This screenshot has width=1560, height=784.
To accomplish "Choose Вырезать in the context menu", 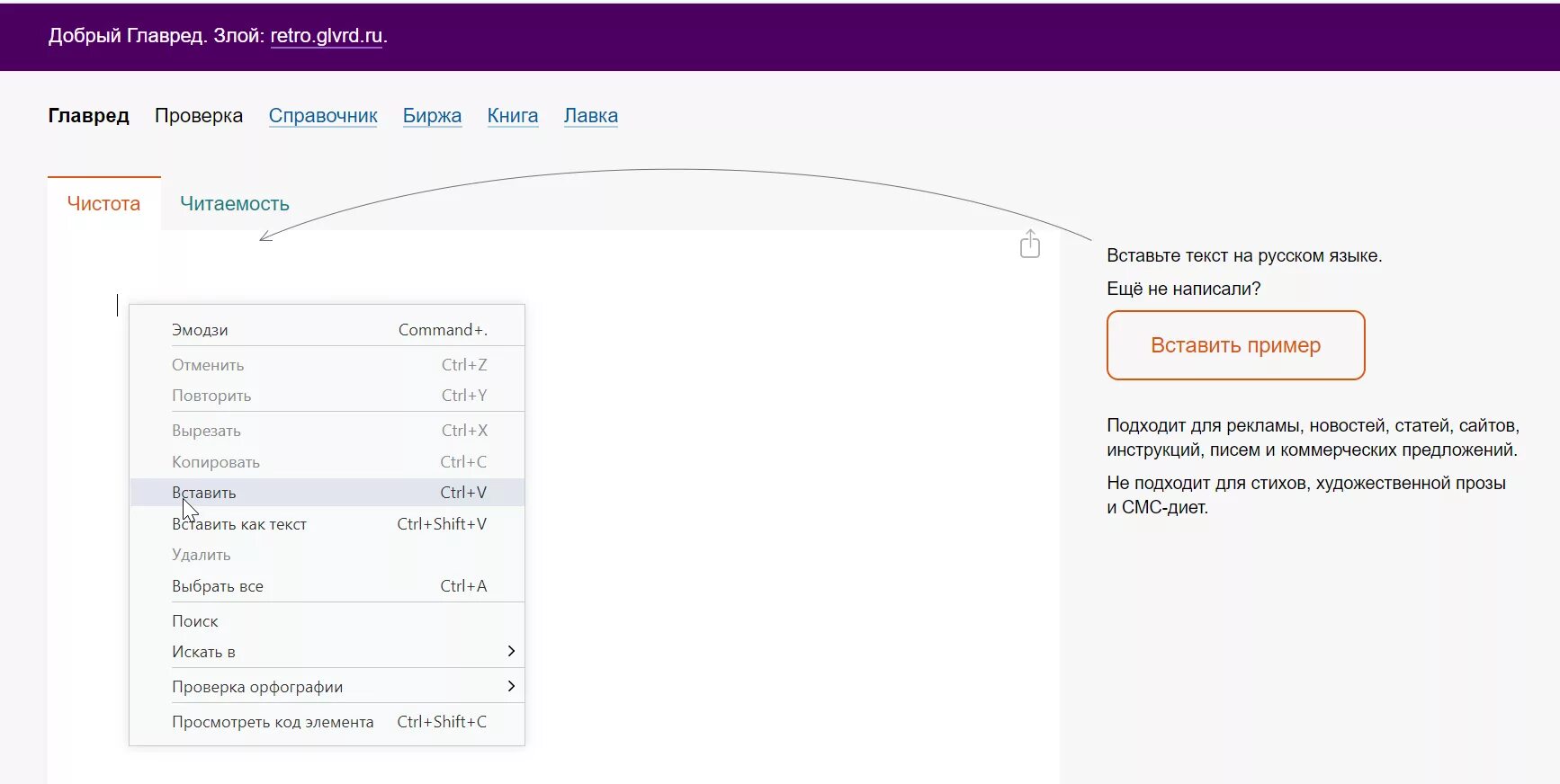I will [327, 431].
